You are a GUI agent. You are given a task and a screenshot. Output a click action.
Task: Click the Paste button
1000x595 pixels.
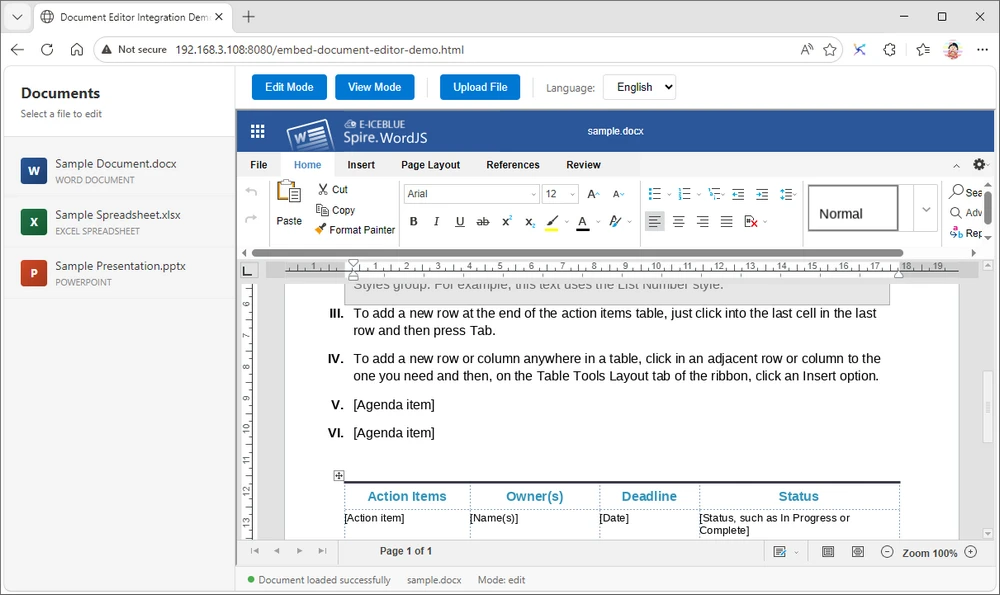(289, 204)
